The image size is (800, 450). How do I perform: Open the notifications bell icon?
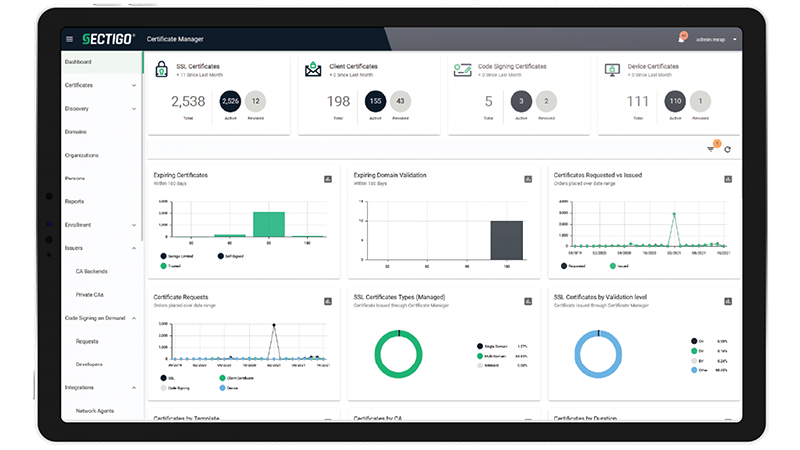tap(681, 39)
